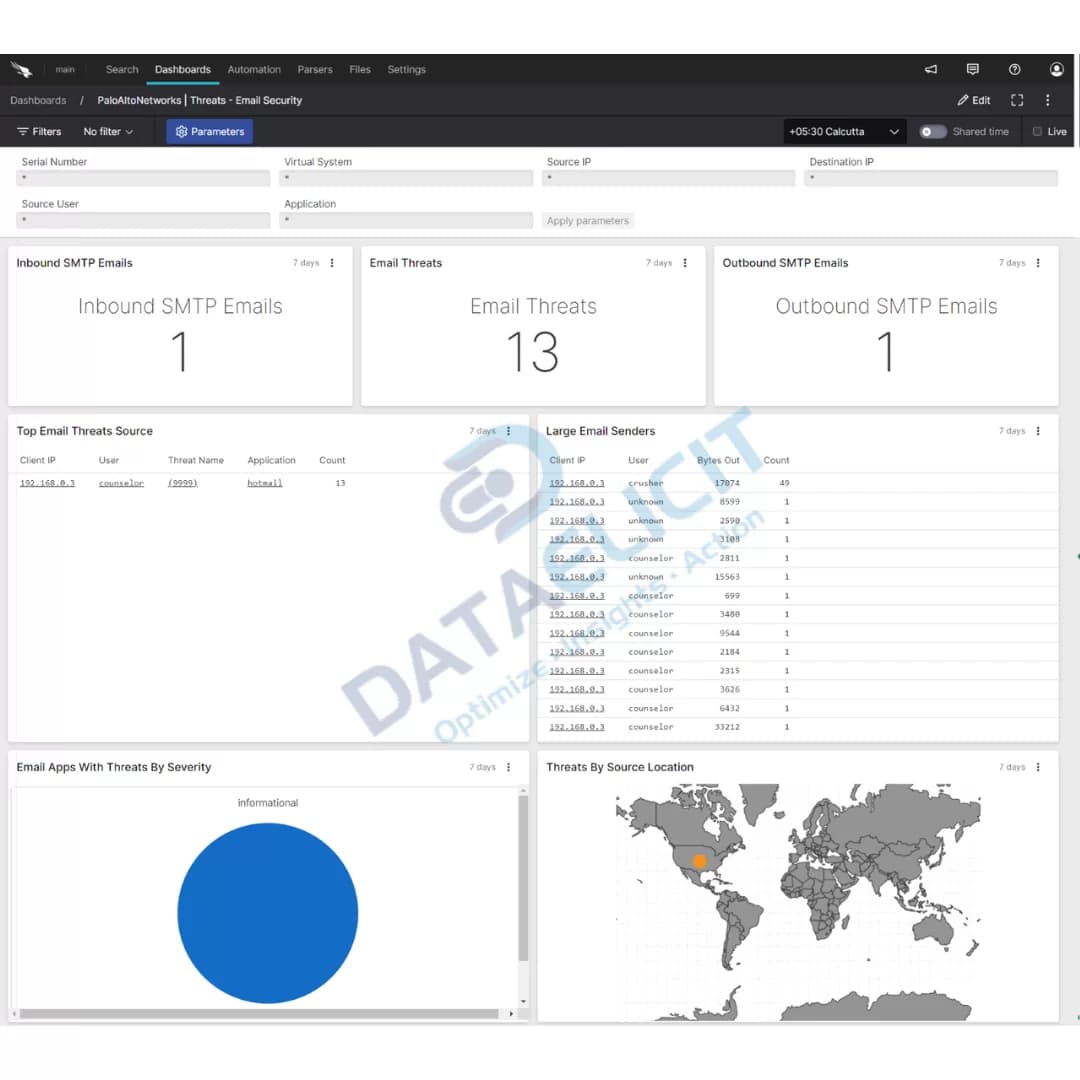The width and height of the screenshot is (1080, 1080).
Task: Open the Email Threats panel options menu
Action: point(684,262)
